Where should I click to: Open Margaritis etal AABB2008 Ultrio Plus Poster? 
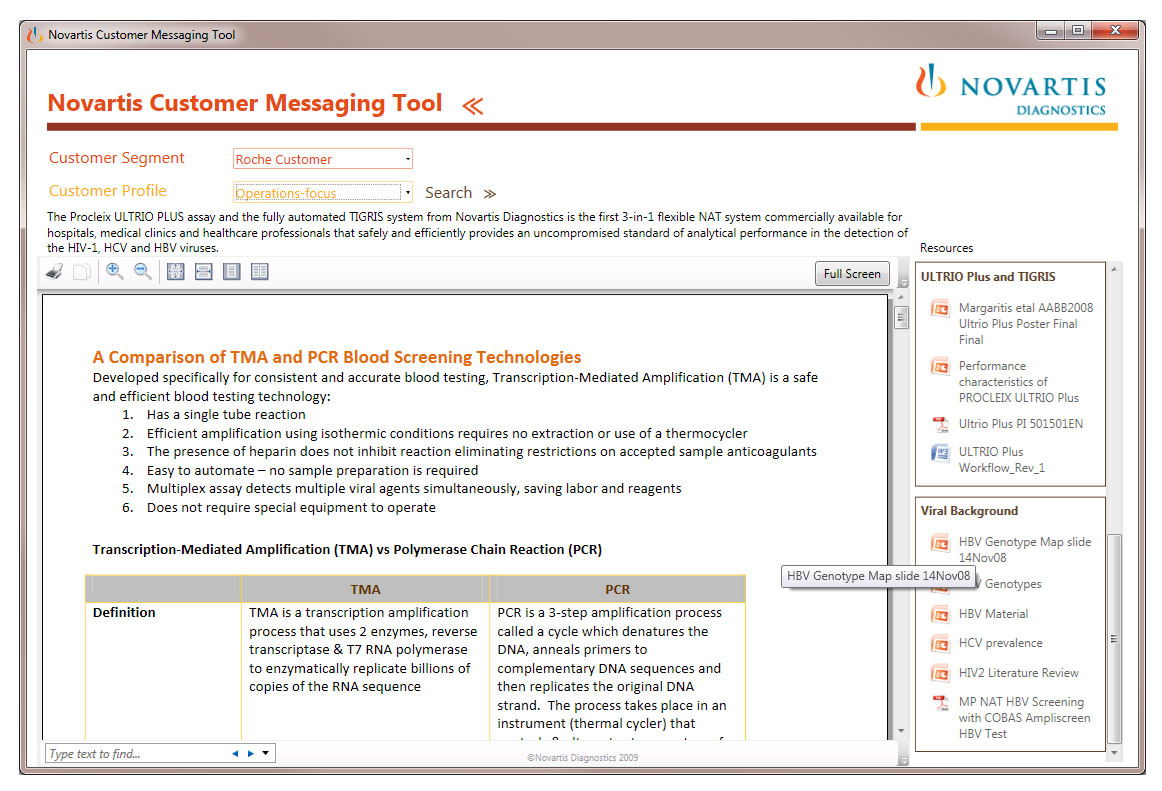tap(1026, 323)
